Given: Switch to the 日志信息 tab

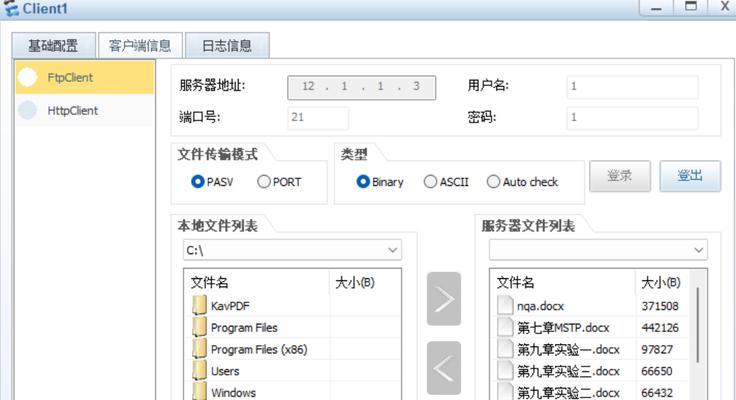Looking at the screenshot, I should pyautogui.click(x=227, y=46).
